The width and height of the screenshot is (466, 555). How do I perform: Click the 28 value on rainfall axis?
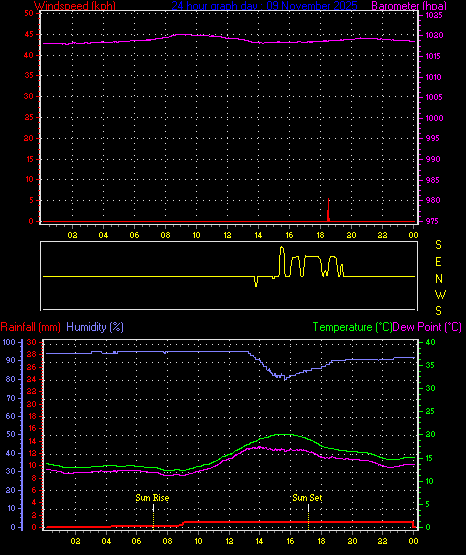coord(31,354)
